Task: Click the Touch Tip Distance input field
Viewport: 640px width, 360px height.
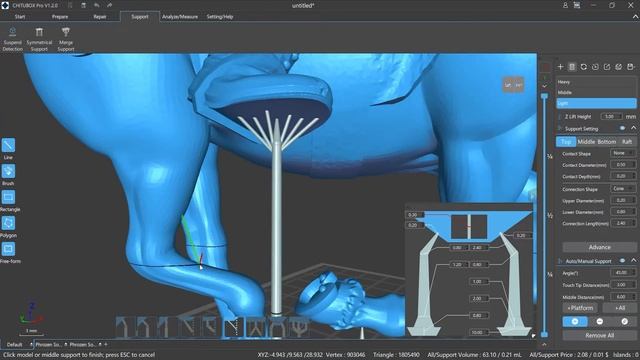Action: click(622, 284)
